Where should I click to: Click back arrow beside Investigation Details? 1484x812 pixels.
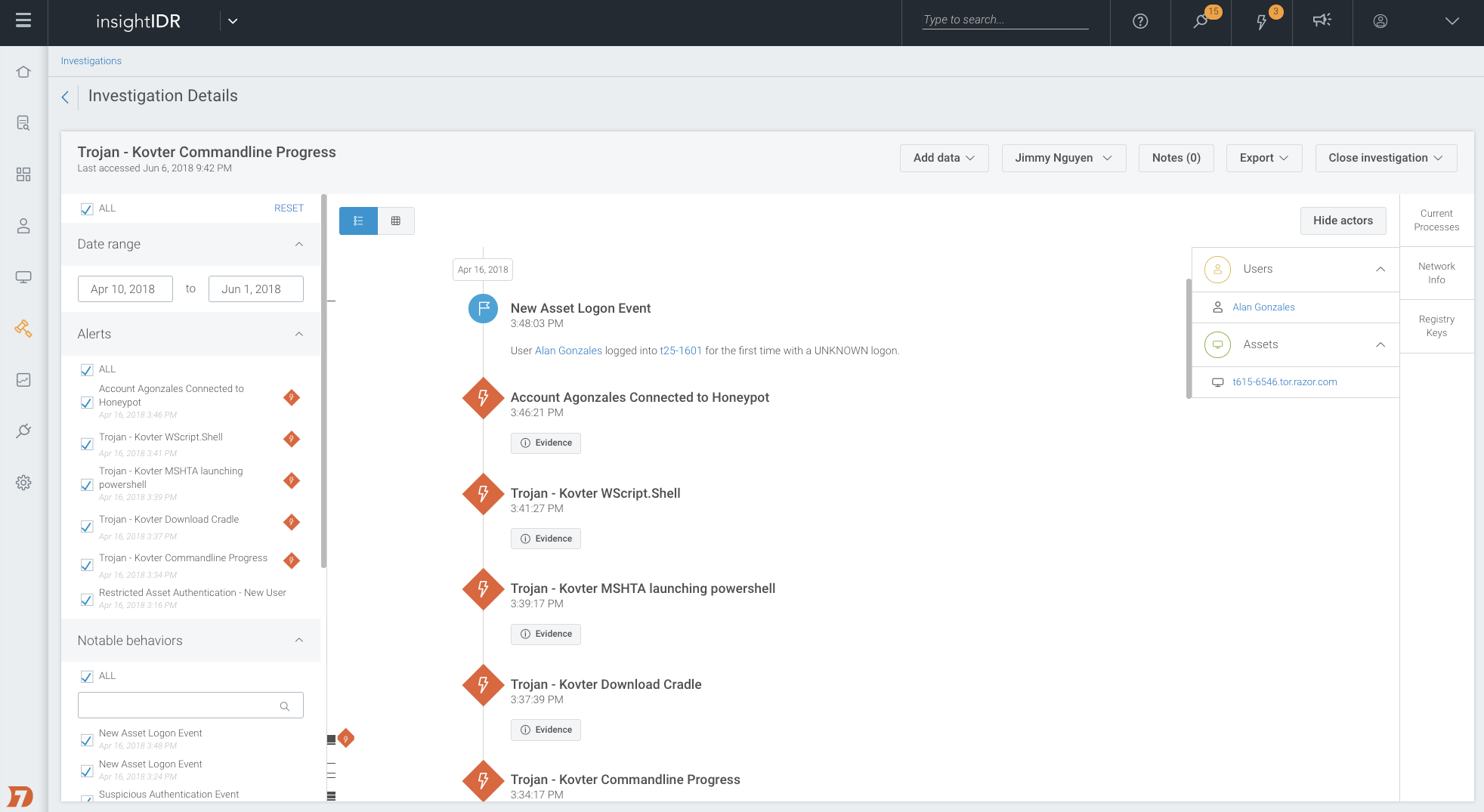click(x=65, y=97)
